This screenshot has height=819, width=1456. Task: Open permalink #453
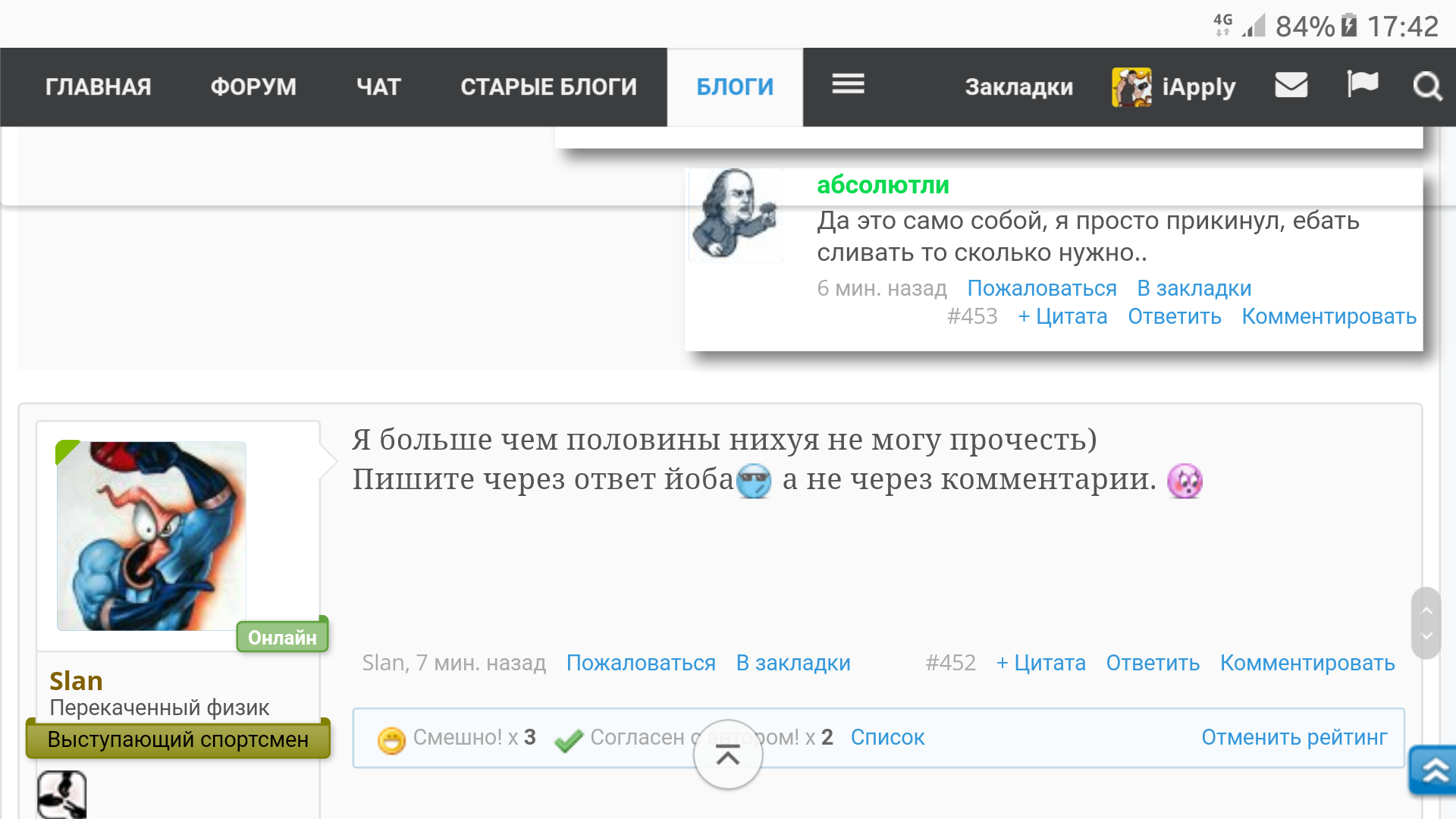click(972, 316)
